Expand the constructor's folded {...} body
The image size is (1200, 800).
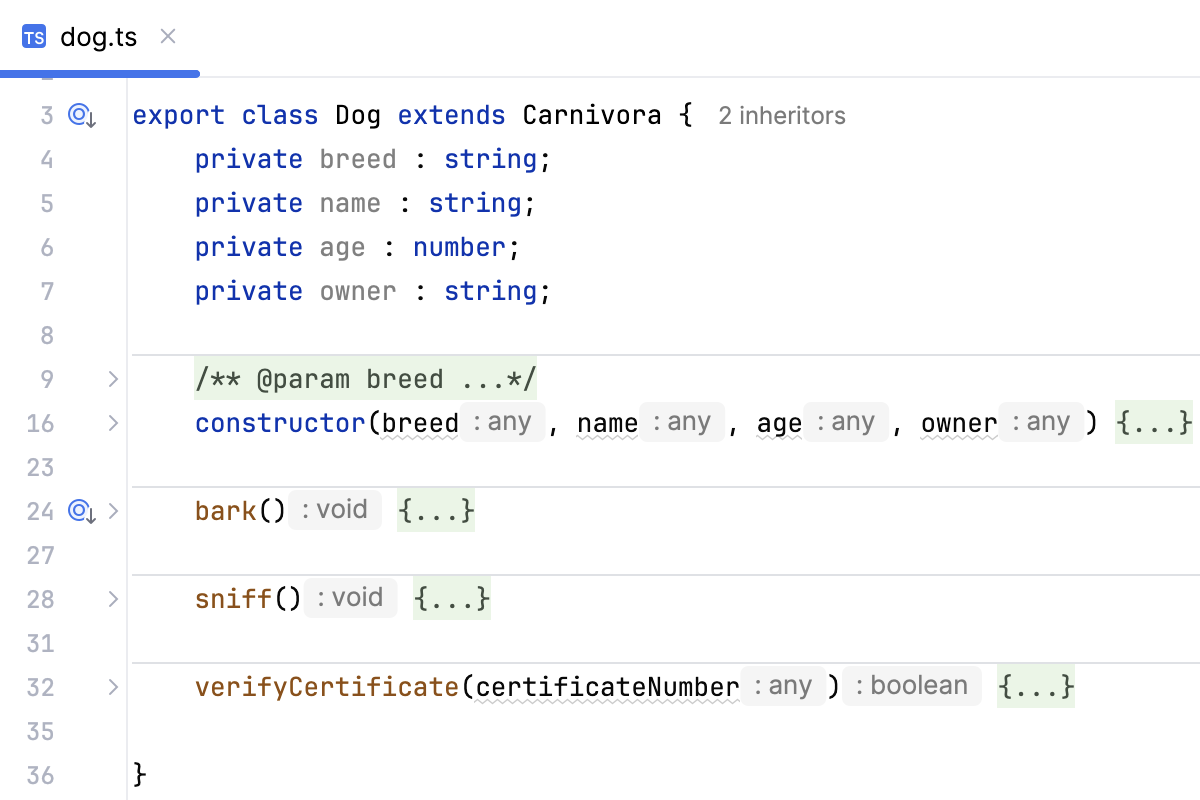click(1154, 423)
